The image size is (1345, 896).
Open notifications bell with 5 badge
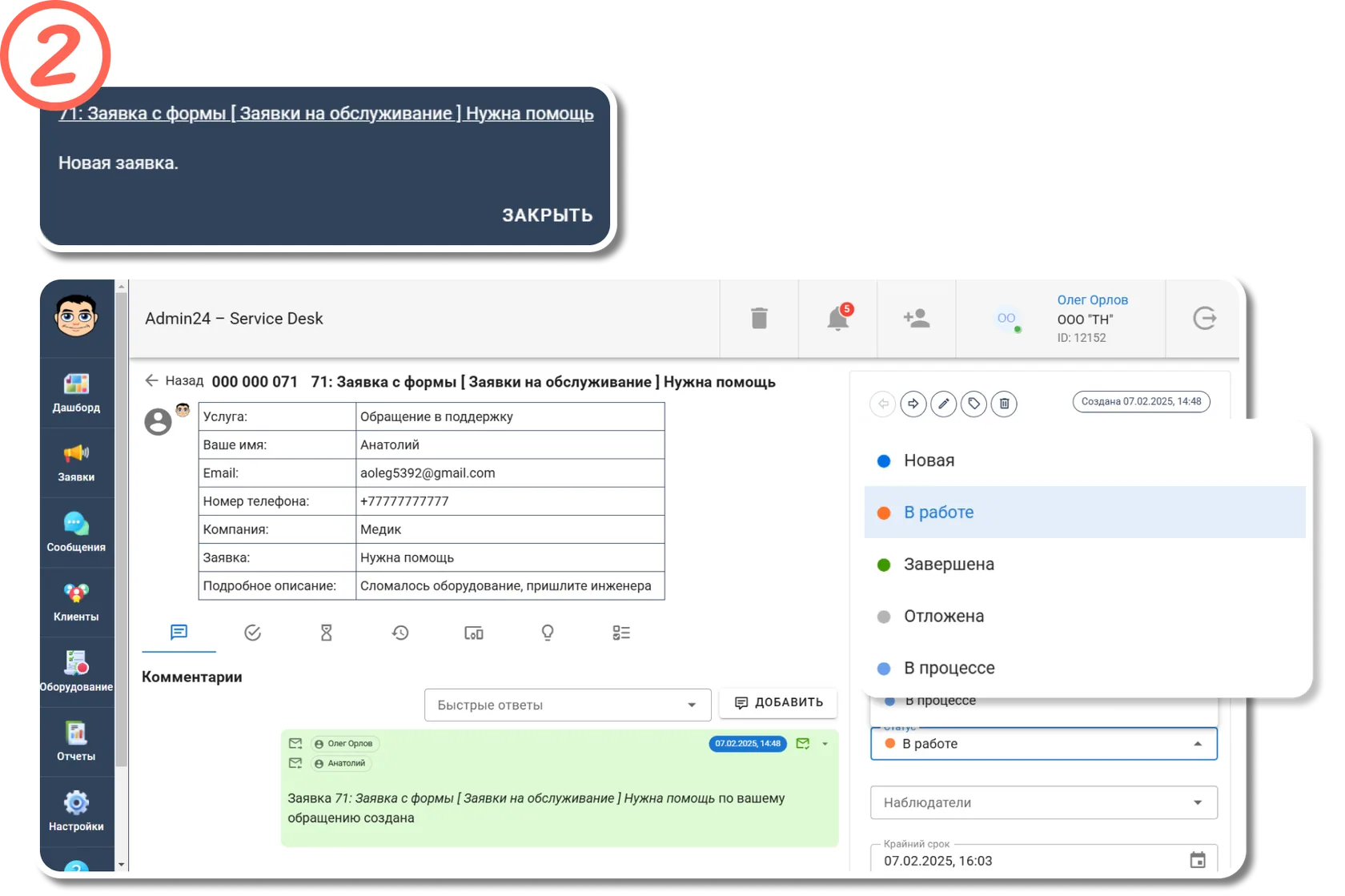pos(838,318)
